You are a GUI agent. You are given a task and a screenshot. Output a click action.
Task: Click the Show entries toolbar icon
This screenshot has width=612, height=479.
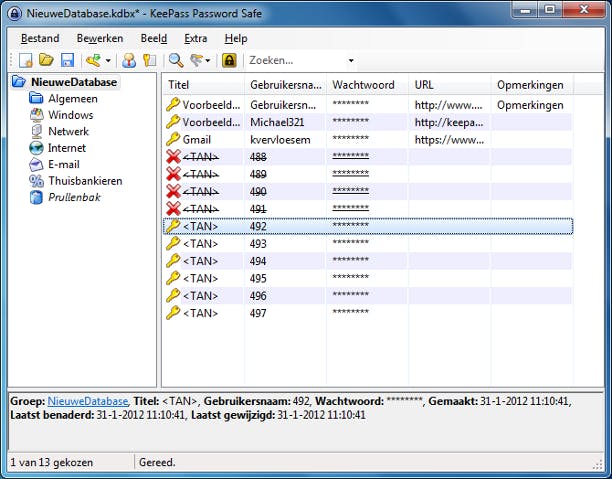(x=196, y=61)
